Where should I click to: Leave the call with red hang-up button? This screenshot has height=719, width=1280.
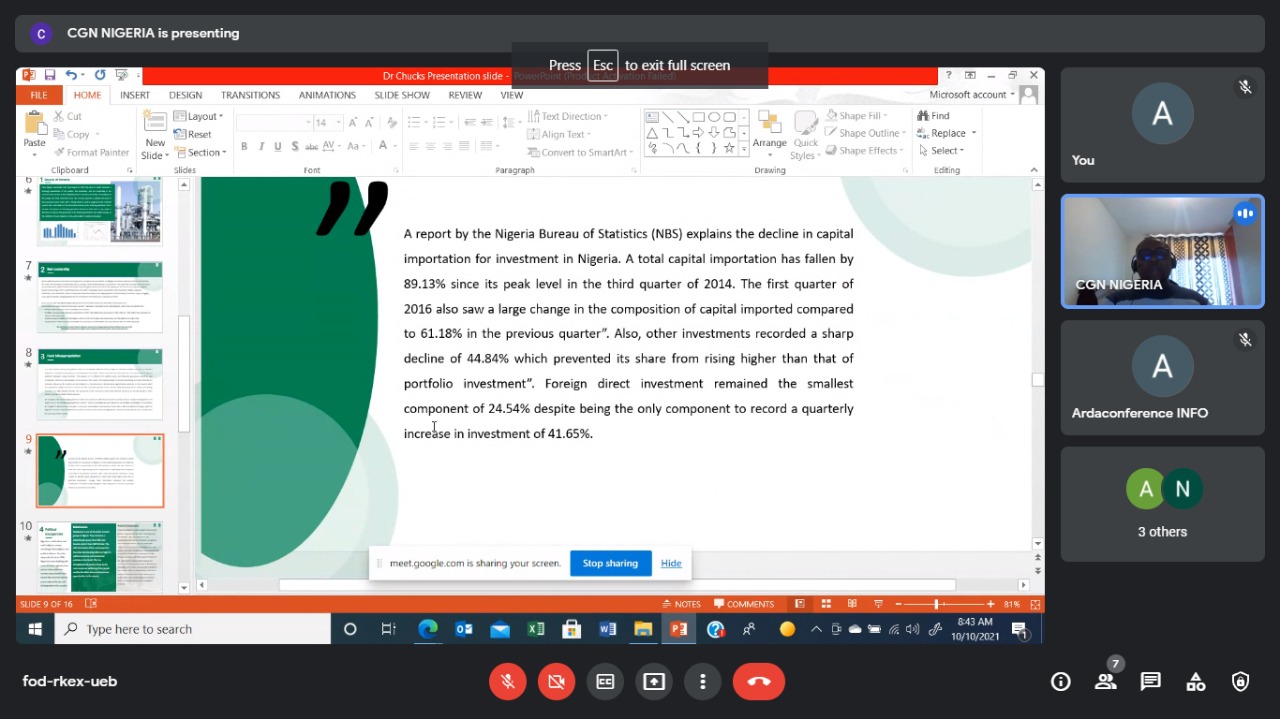tap(758, 681)
